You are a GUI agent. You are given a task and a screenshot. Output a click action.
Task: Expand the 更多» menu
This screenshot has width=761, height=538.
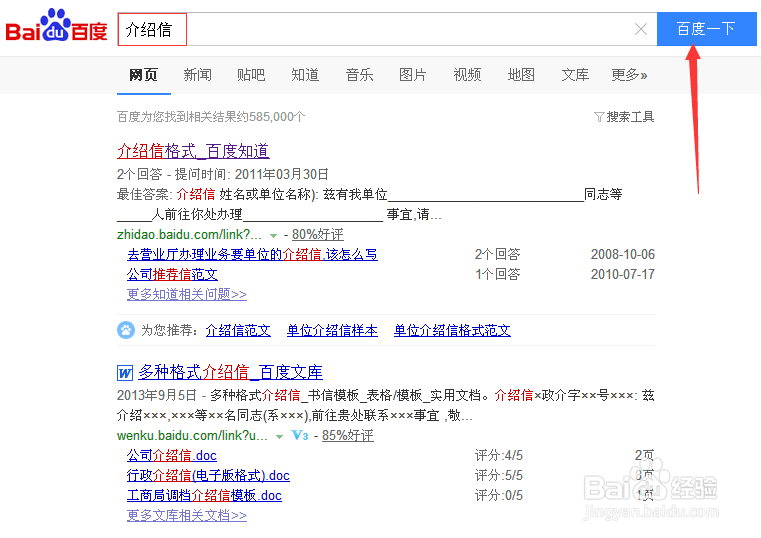(629, 75)
